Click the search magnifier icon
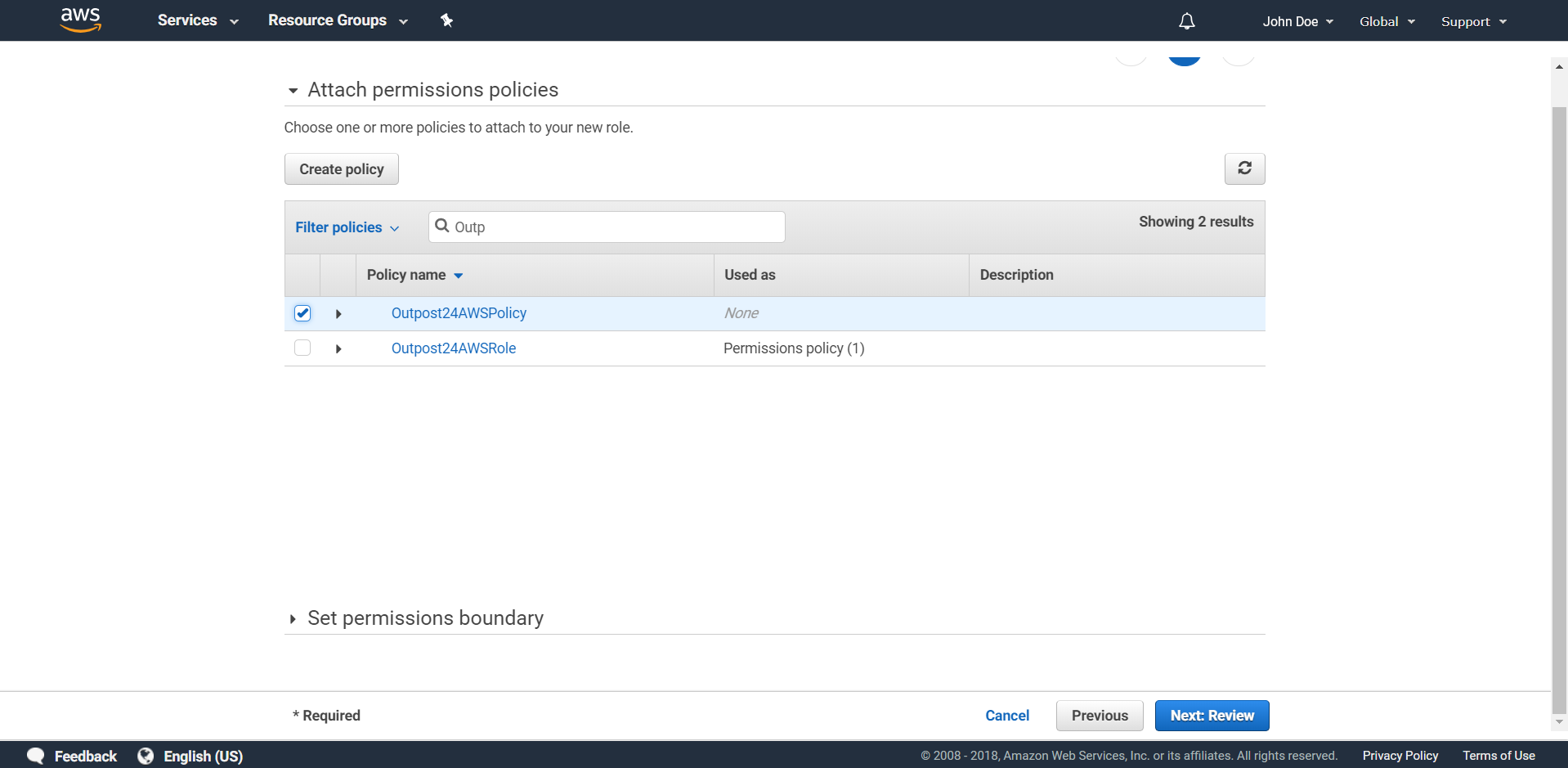 click(442, 227)
